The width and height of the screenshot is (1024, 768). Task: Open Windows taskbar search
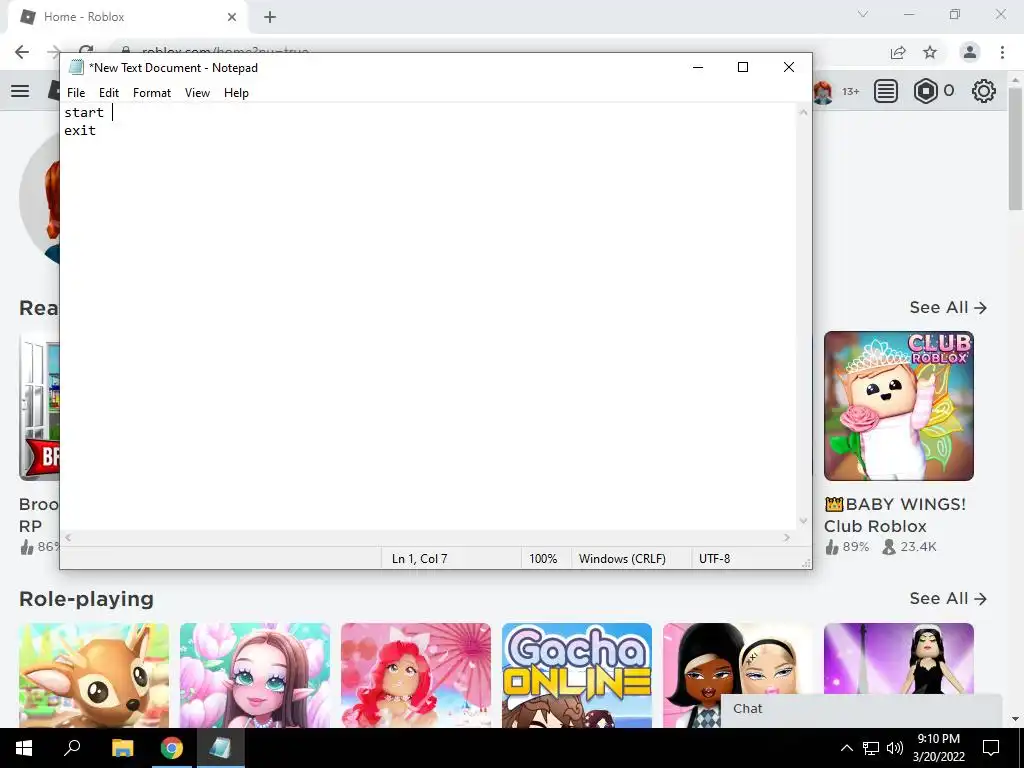pyautogui.click(x=72, y=748)
